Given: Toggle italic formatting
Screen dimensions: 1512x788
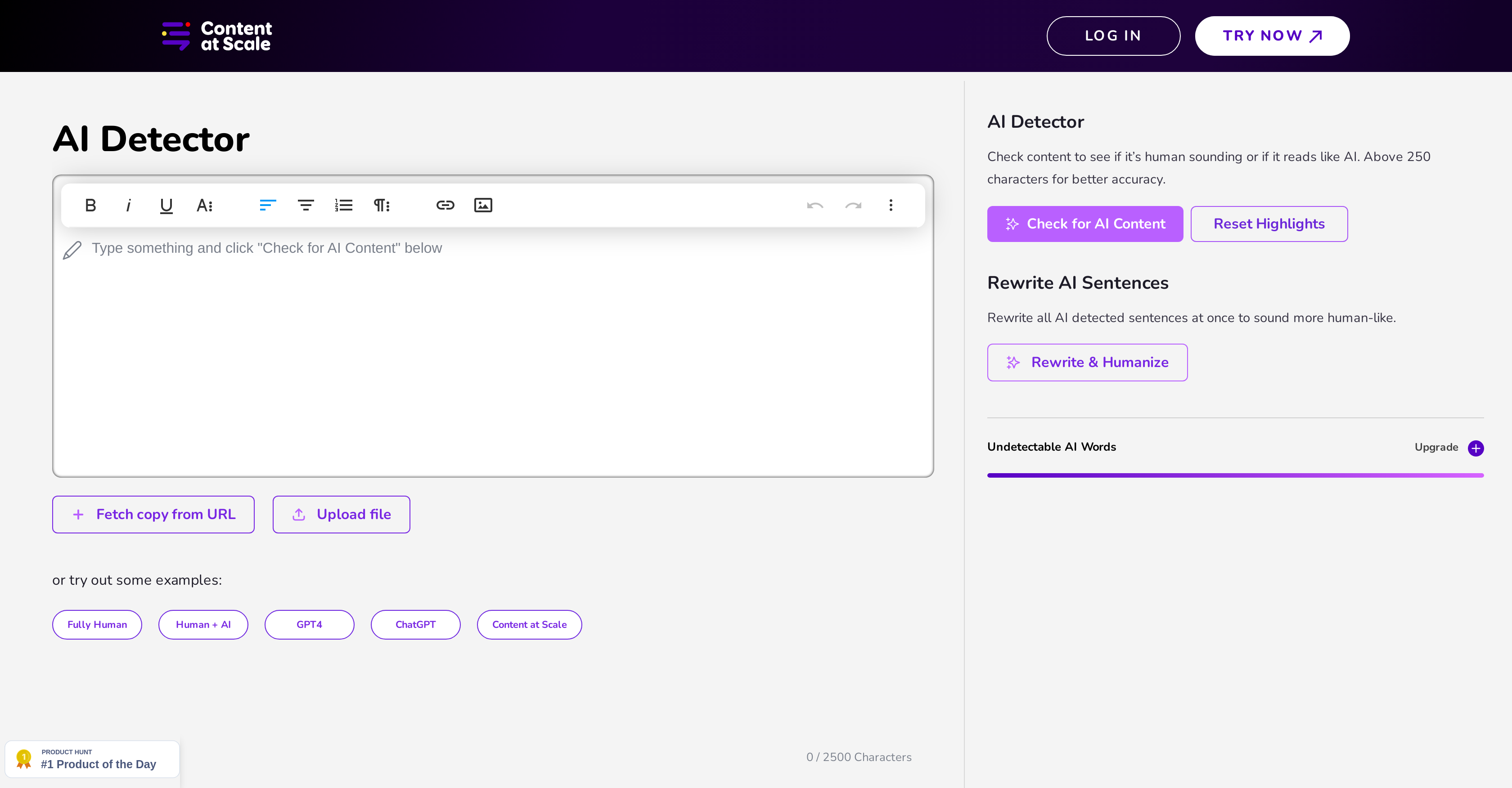Looking at the screenshot, I should tap(129, 205).
